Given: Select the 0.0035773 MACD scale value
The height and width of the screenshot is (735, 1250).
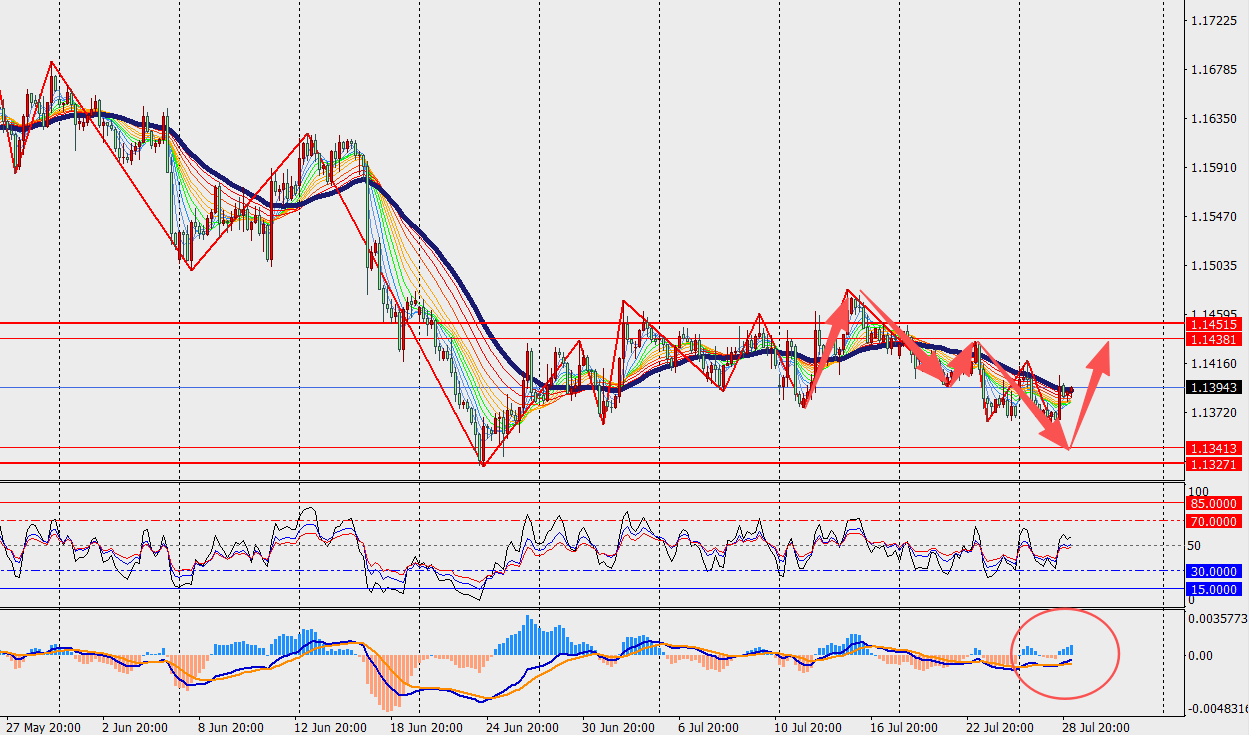Looking at the screenshot, I should [1218, 618].
